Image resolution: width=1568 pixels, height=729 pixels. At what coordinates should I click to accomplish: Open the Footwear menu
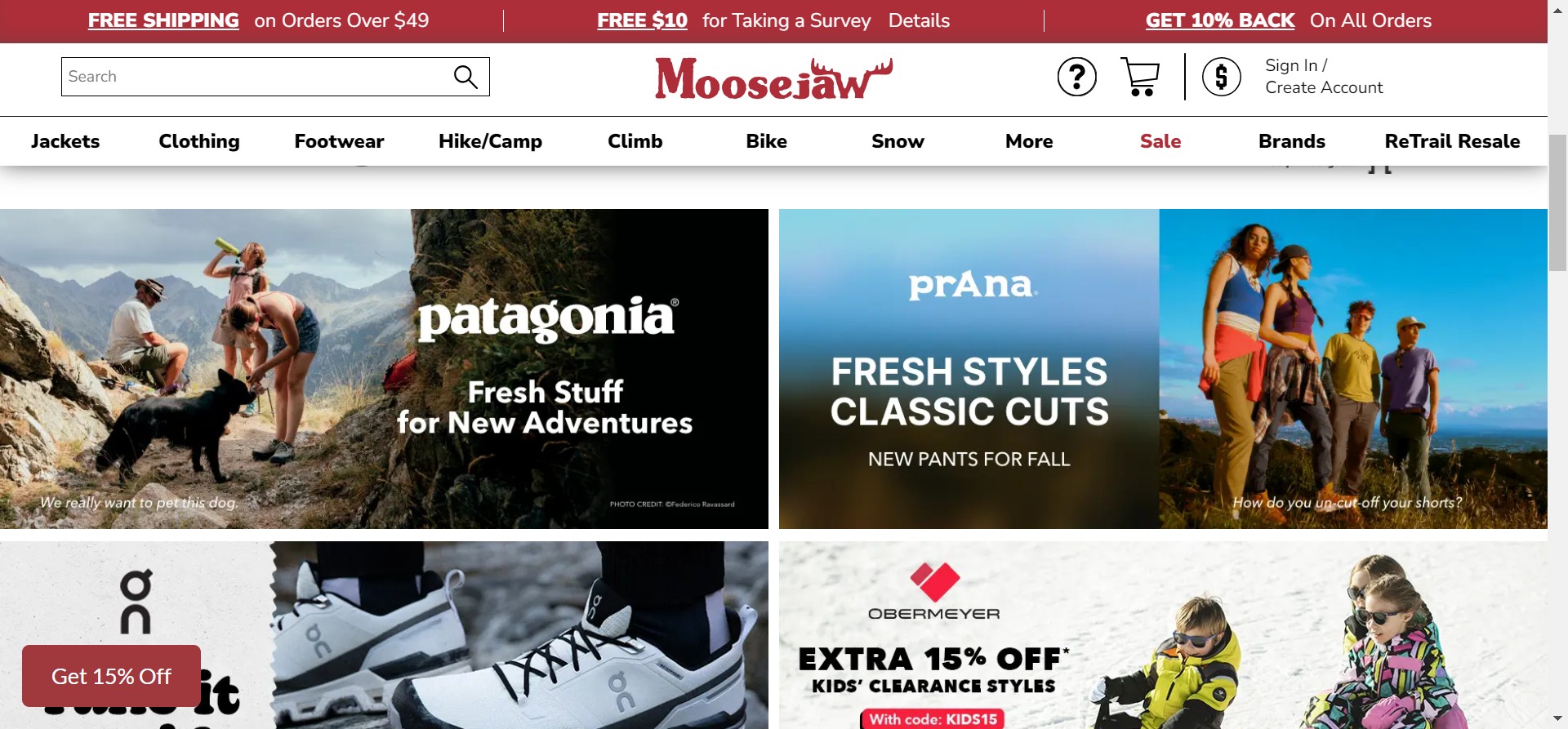pos(339,141)
